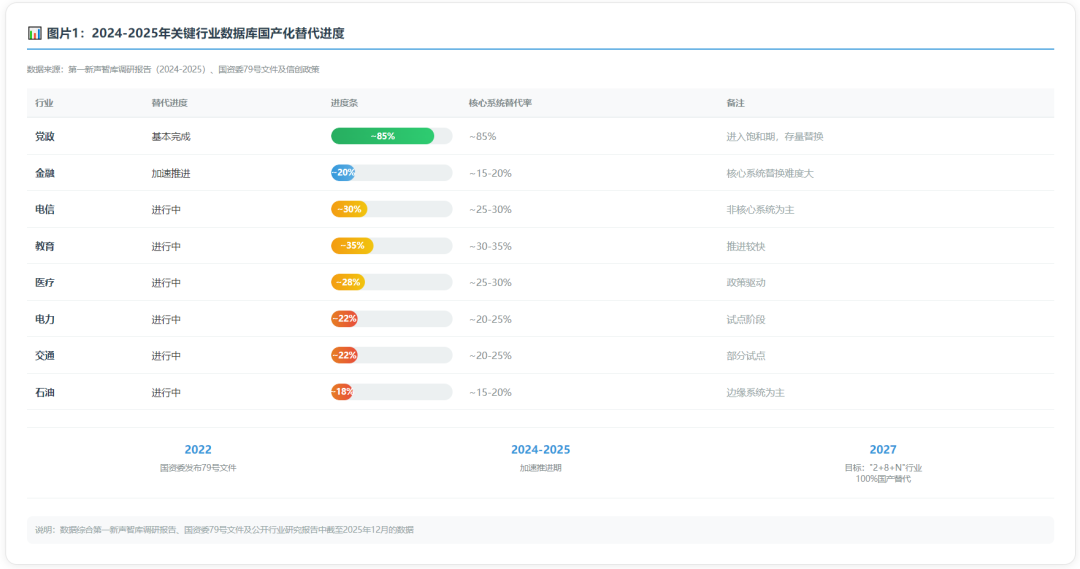Click the ~18% progress bar in 石油 row
The image size is (1080, 569).
click(342, 391)
